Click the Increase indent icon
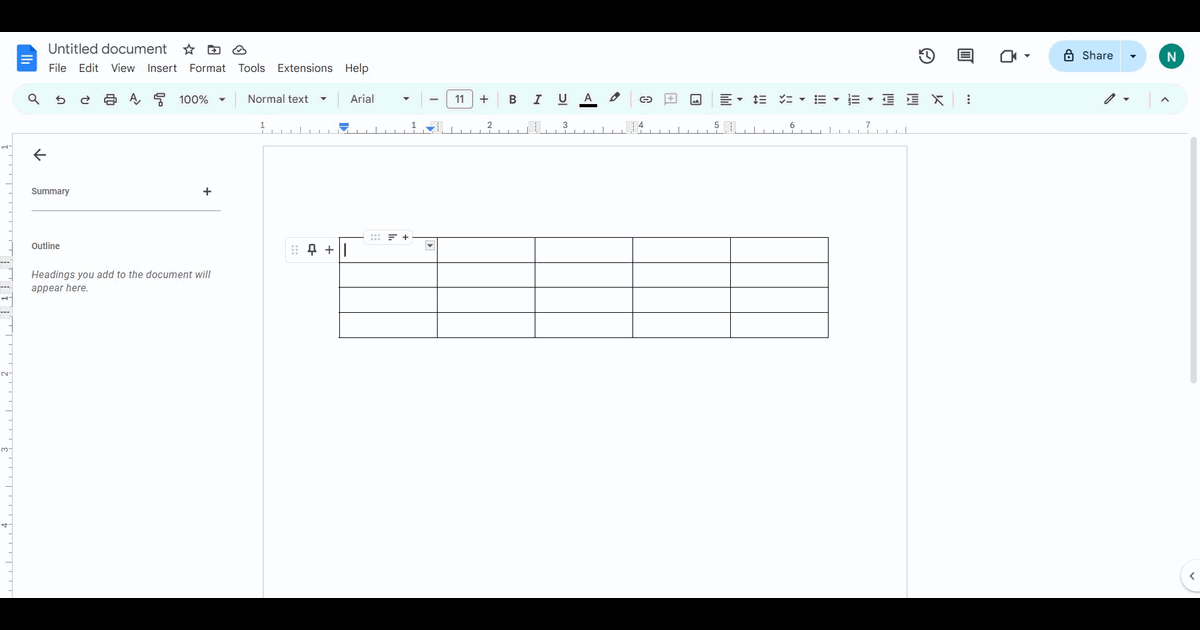Viewport: 1200px width, 630px height. [912, 99]
